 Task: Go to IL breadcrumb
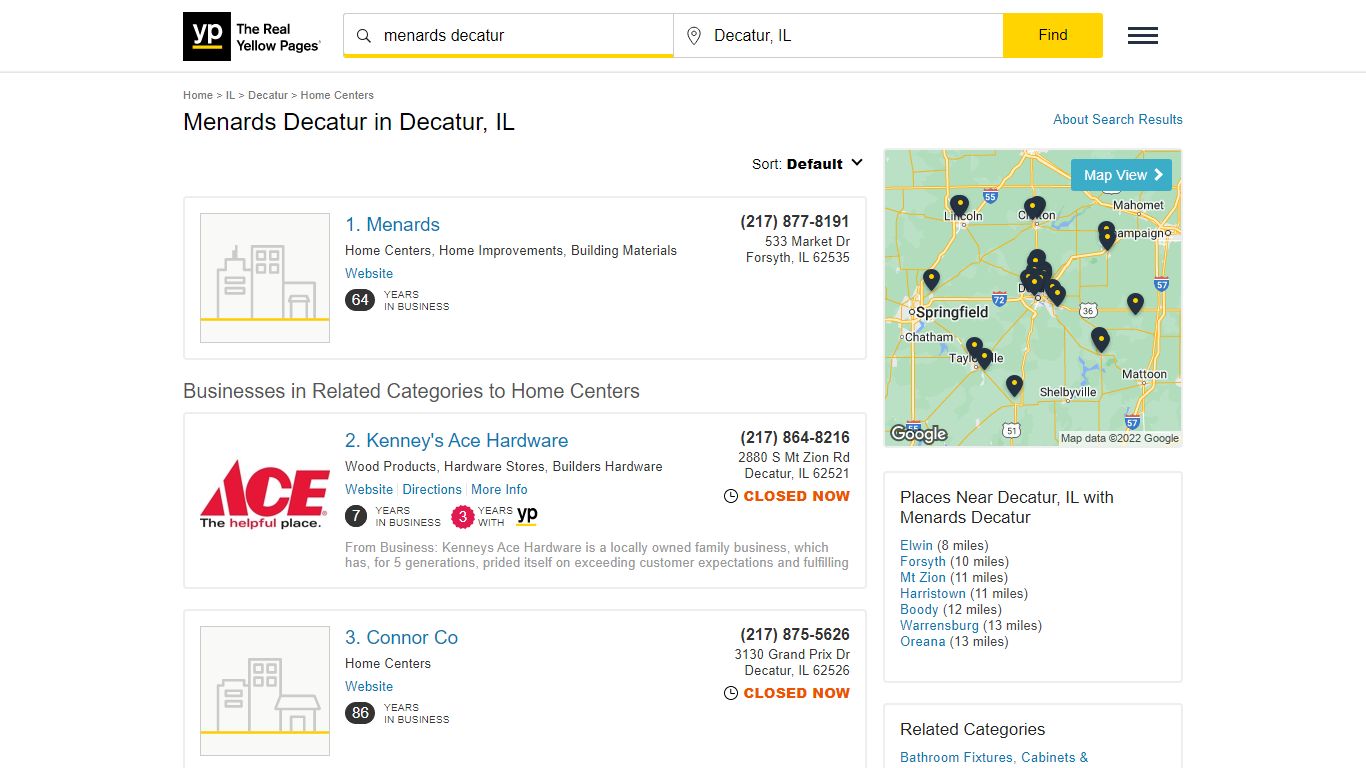click(x=230, y=95)
